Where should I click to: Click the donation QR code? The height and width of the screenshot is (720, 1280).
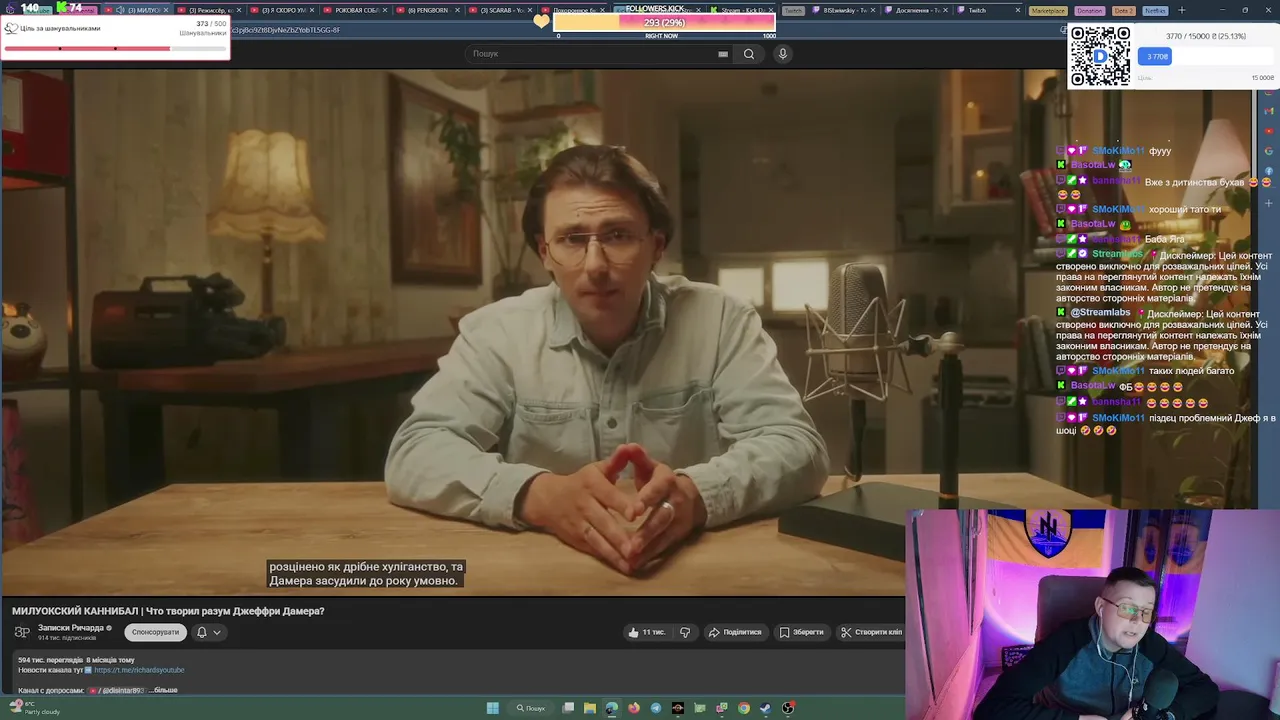(x=1100, y=56)
